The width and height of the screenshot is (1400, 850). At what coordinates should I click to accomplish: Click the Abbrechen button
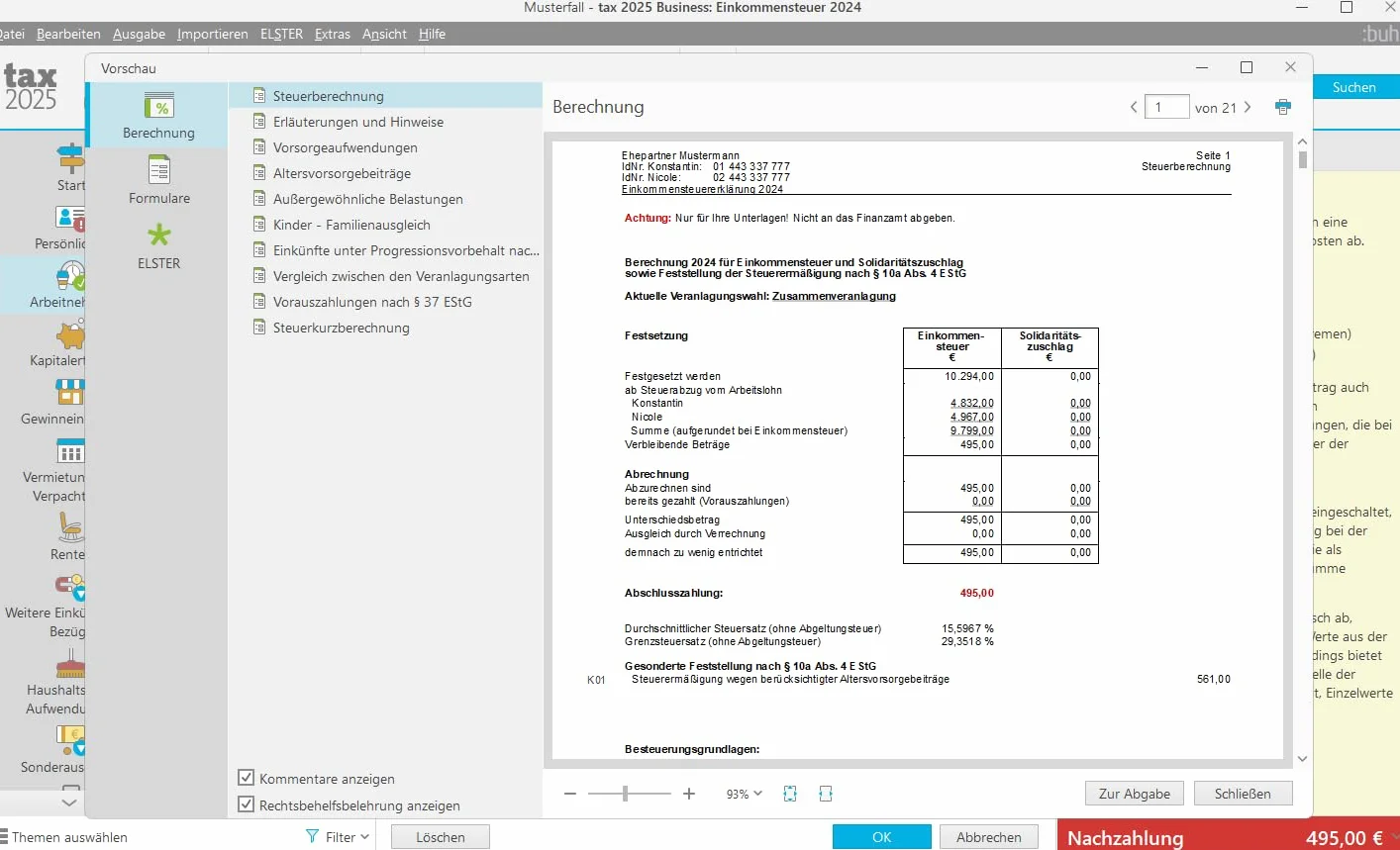[x=988, y=837]
